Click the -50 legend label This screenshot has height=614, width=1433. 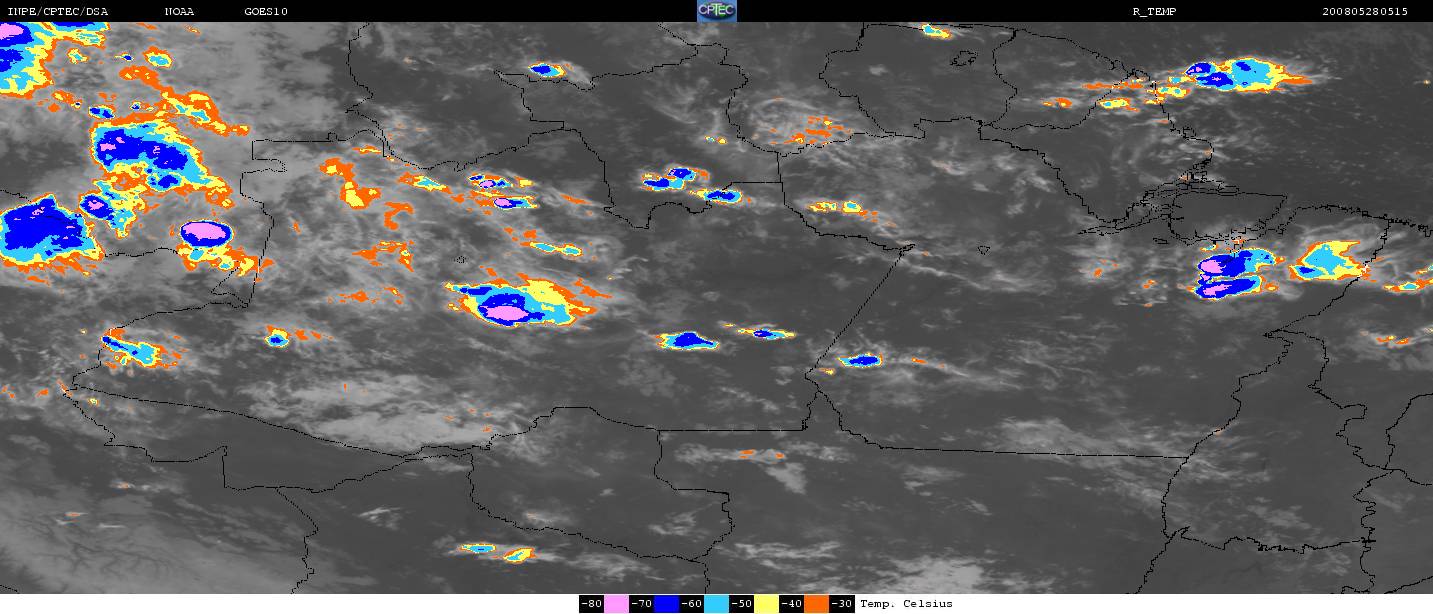[x=741, y=604]
